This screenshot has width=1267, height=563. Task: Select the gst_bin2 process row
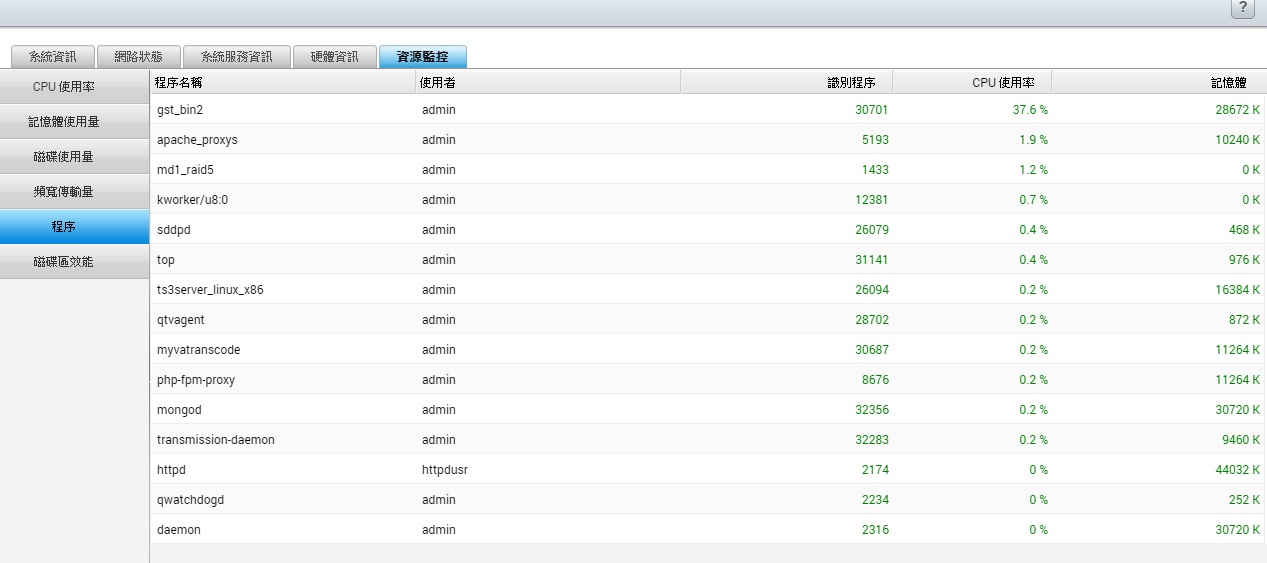(x=707, y=109)
